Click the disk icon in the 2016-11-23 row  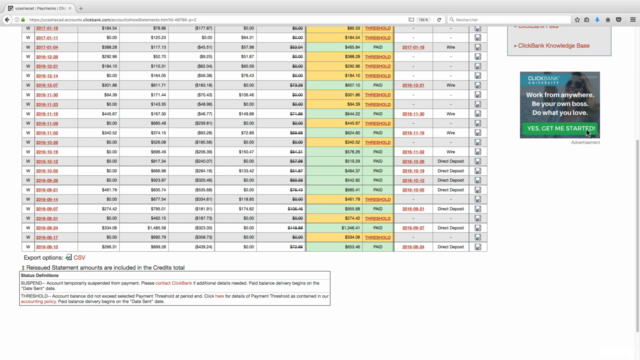click(x=478, y=104)
